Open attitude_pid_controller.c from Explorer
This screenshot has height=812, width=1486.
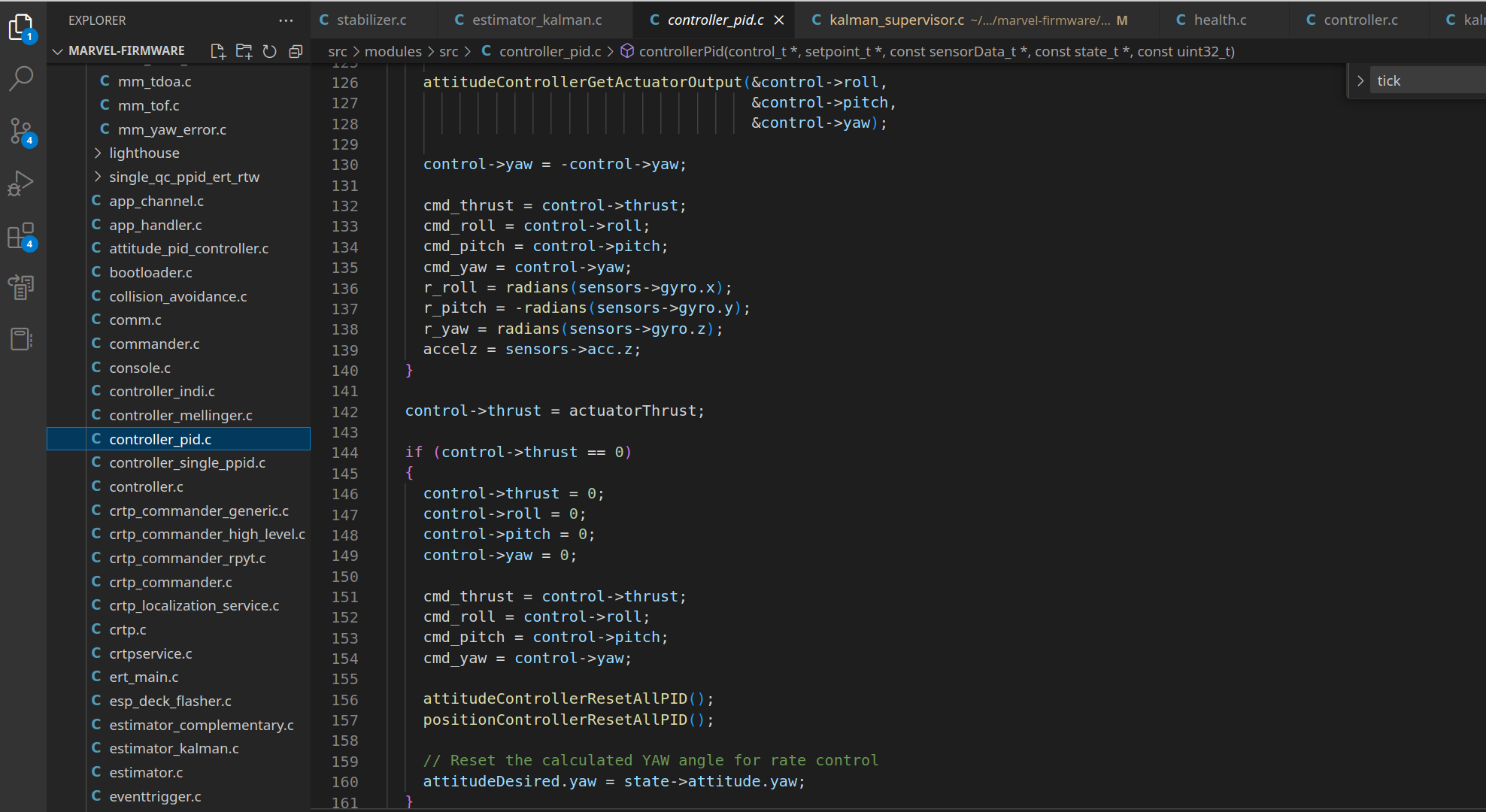coord(189,248)
